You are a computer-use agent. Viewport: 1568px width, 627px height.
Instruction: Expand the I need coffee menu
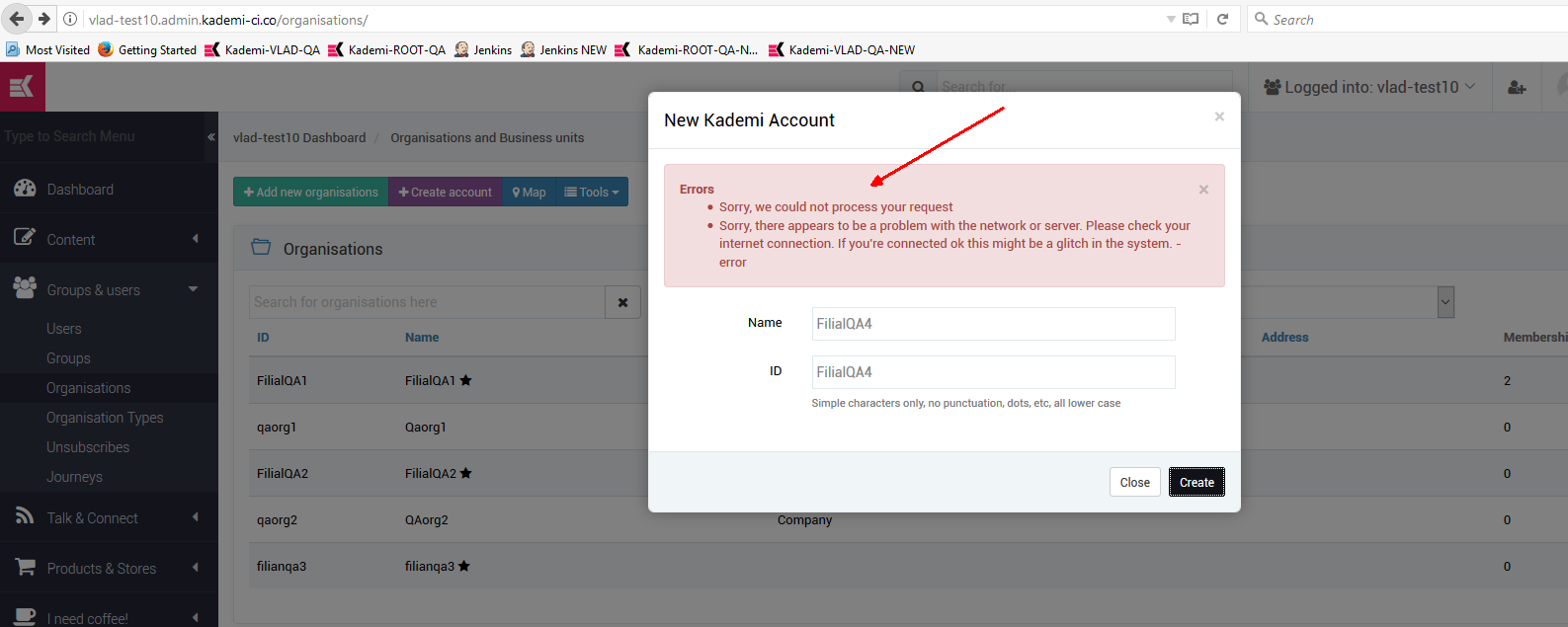tap(196, 617)
